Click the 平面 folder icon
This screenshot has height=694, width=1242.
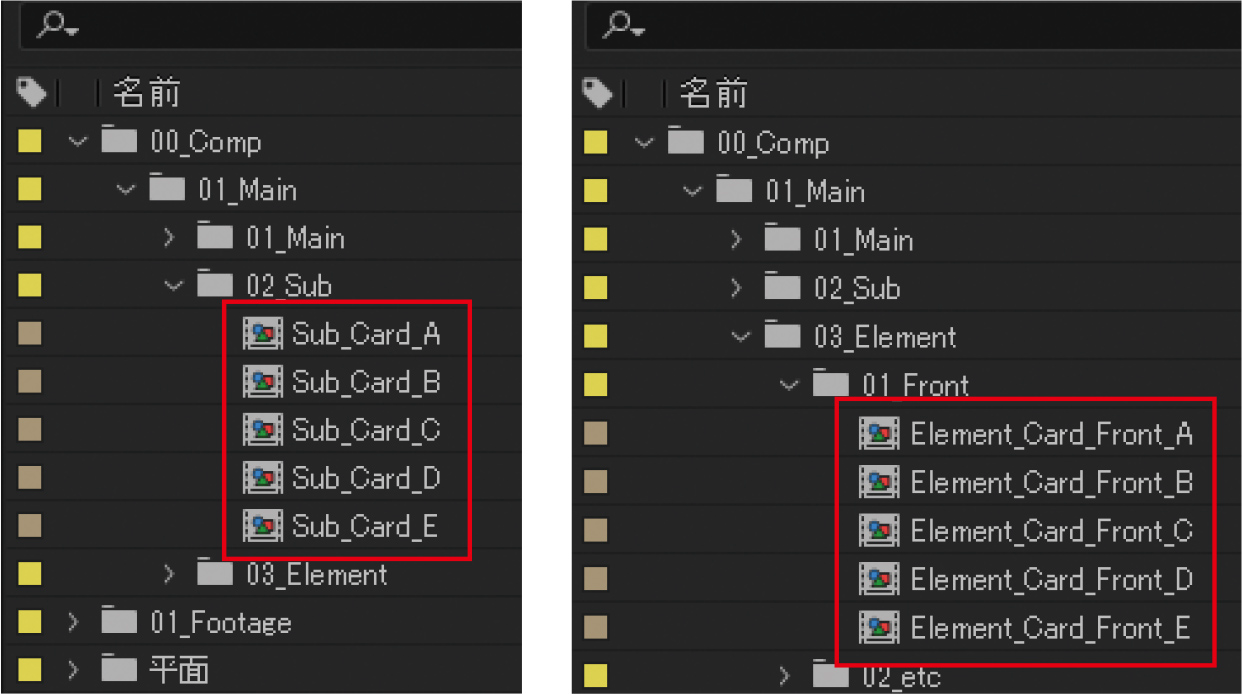point(120,669)
